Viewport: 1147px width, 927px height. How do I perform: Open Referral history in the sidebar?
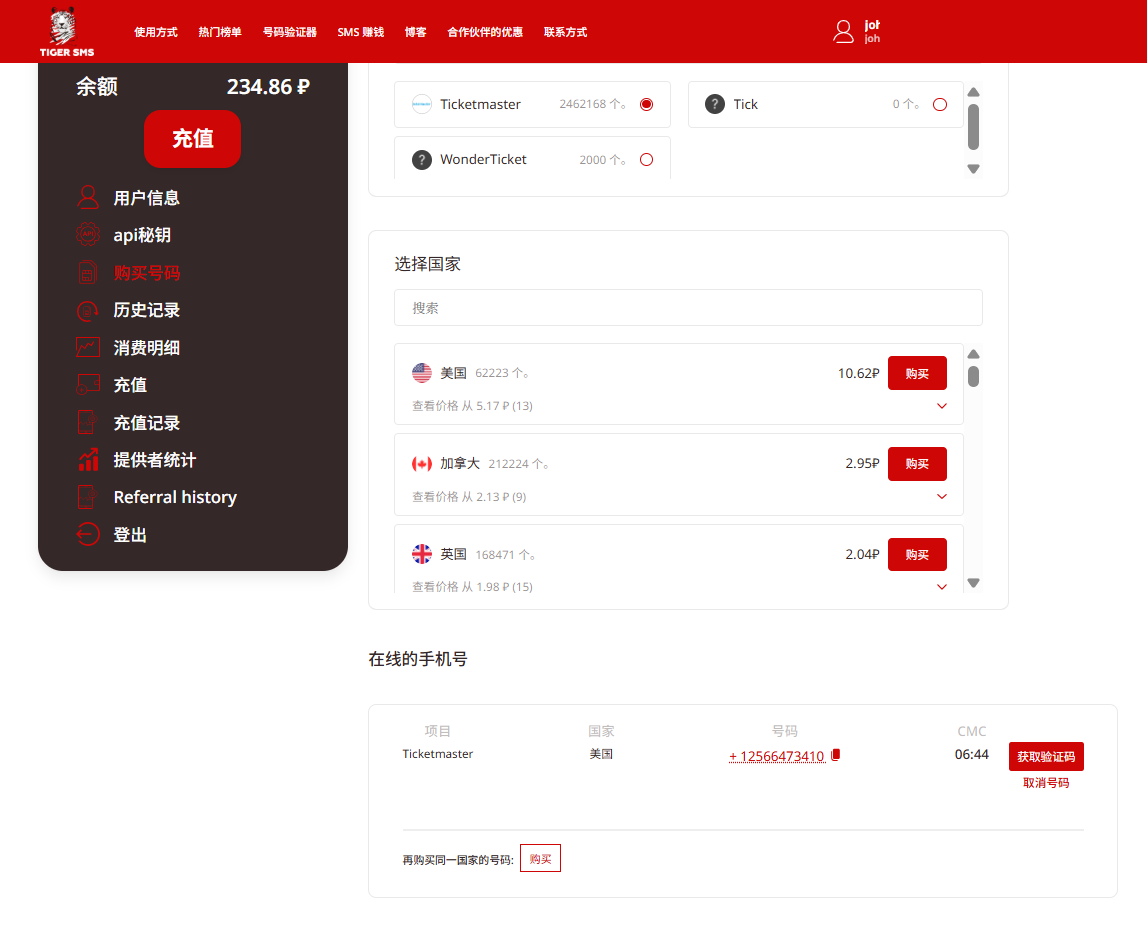pyautogui.click(x=175, y=498)
